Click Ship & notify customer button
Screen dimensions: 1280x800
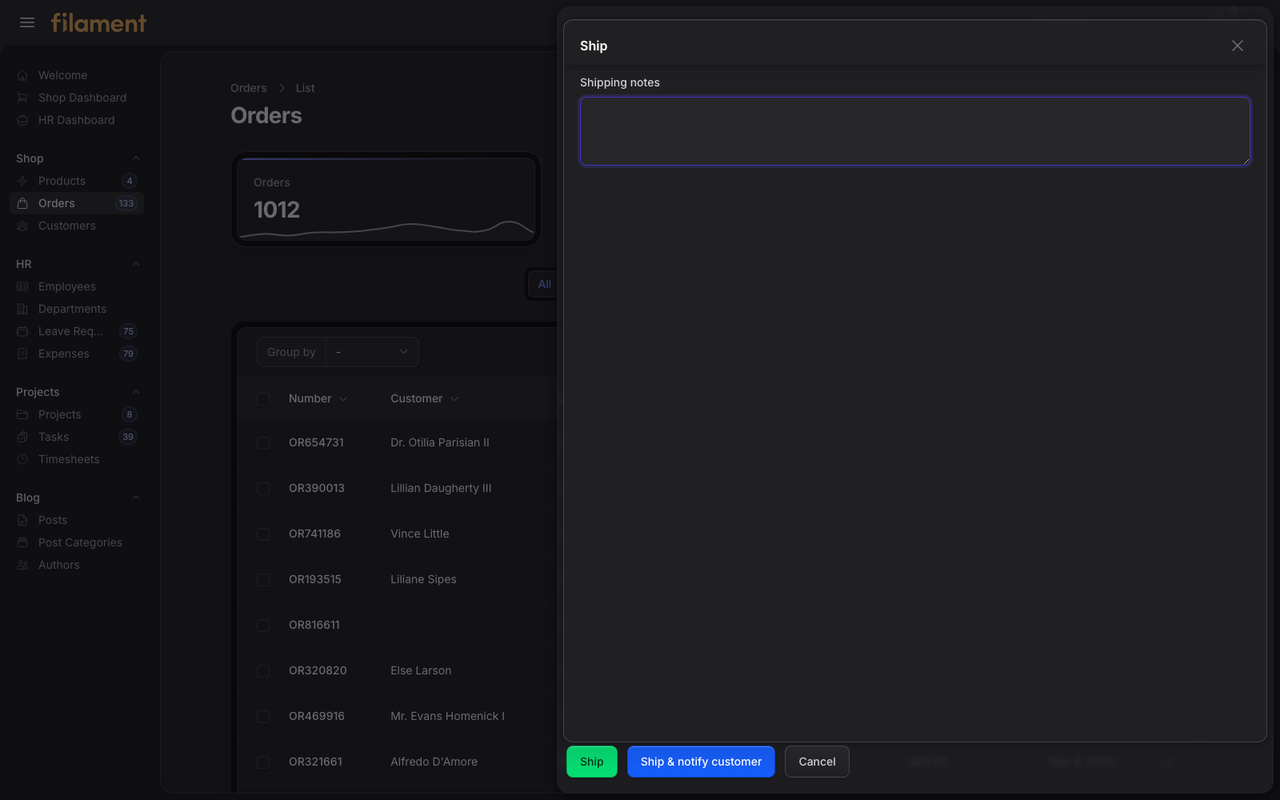click(x=701, y=762)
